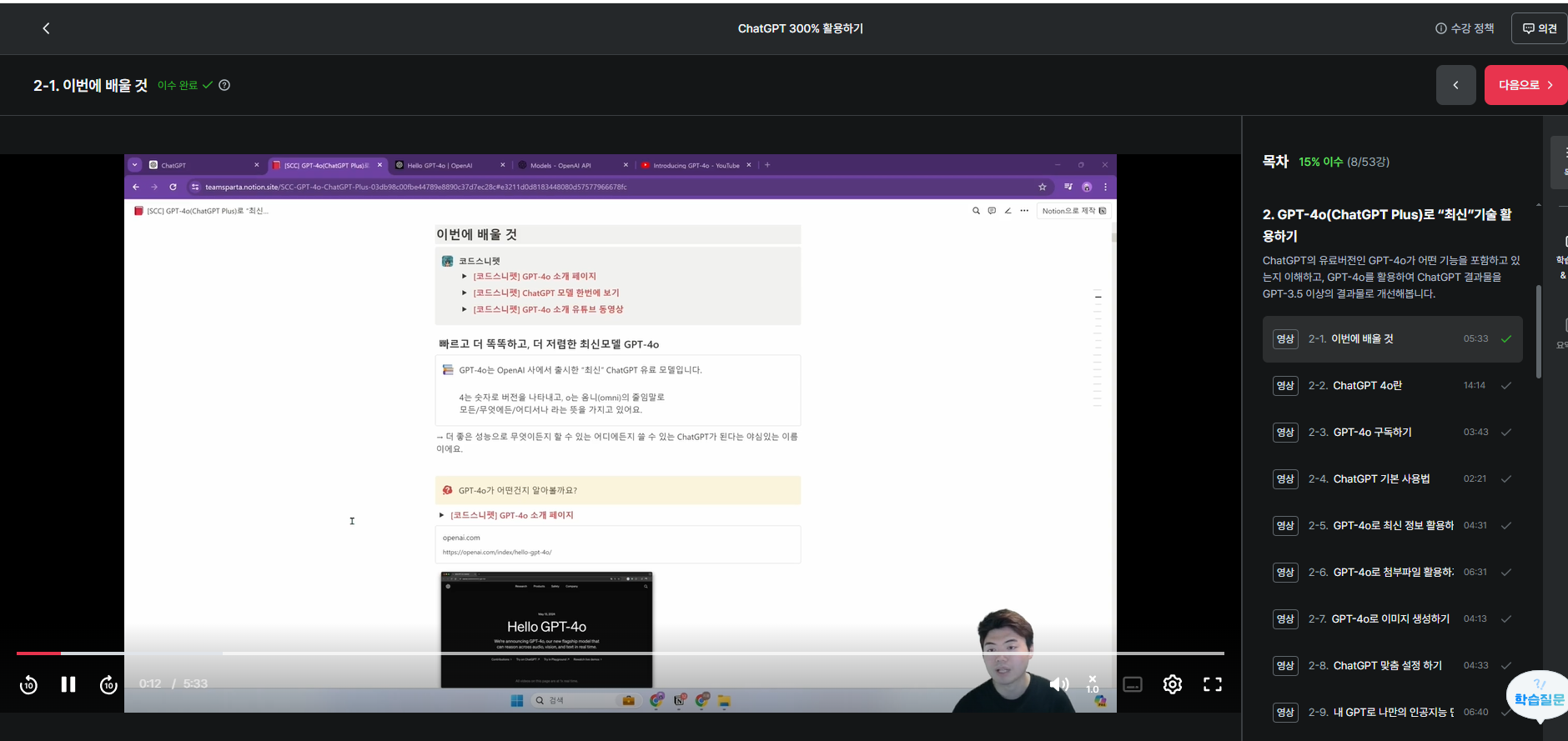Expand [코드스니펫] ChatGPT 모델 한번에 보기 toggle
This screenshot has height=741, width=1568.
(x=465, y=293)
